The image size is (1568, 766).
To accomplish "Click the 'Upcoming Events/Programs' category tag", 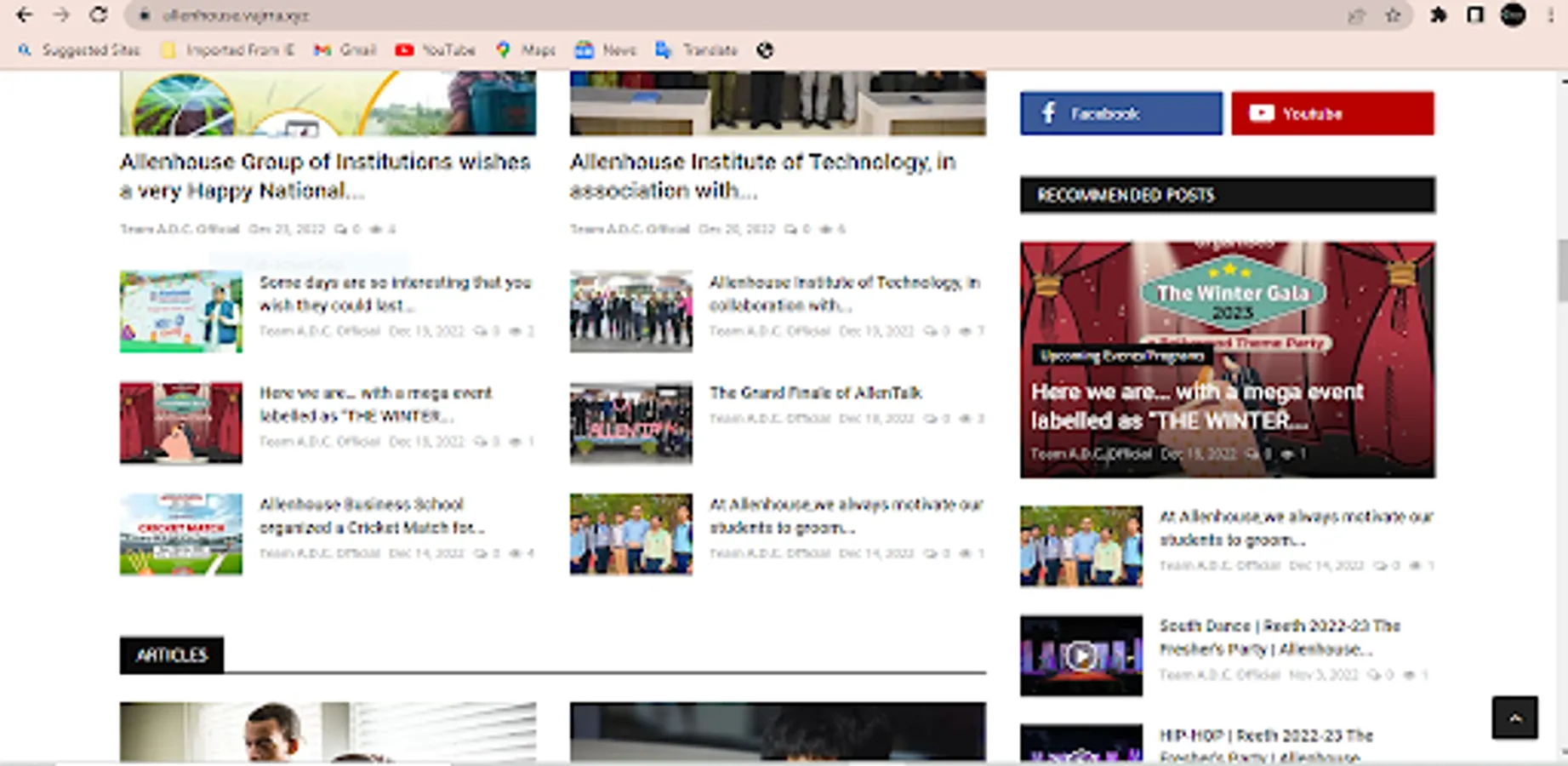I will coord(1122,356).
